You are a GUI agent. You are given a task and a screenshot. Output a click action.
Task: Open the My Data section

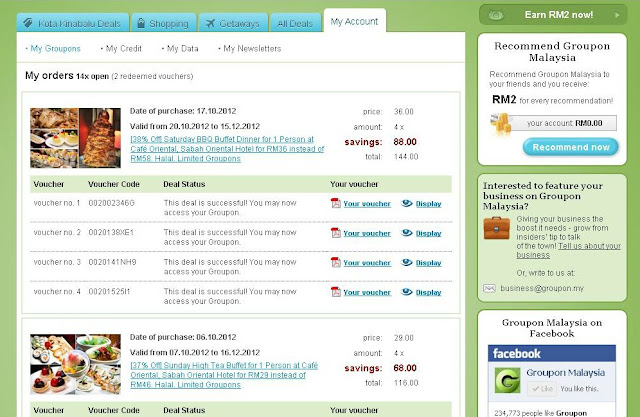pos(180,49)
